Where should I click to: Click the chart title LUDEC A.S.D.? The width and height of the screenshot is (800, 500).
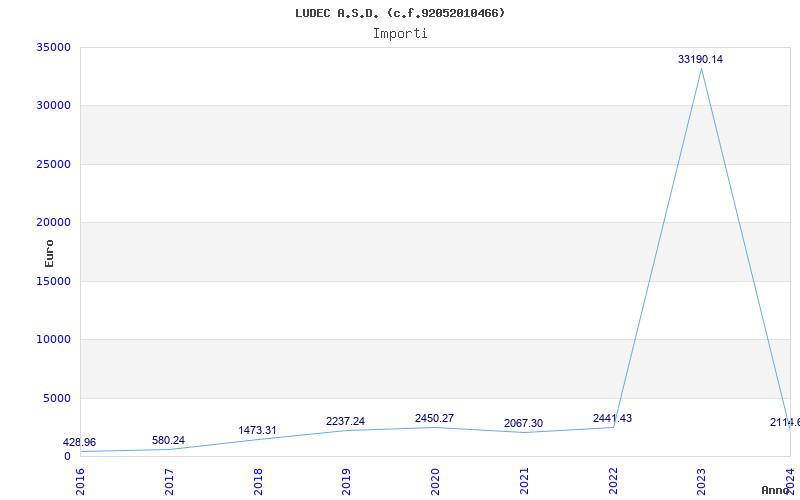(x=400, y=13)
